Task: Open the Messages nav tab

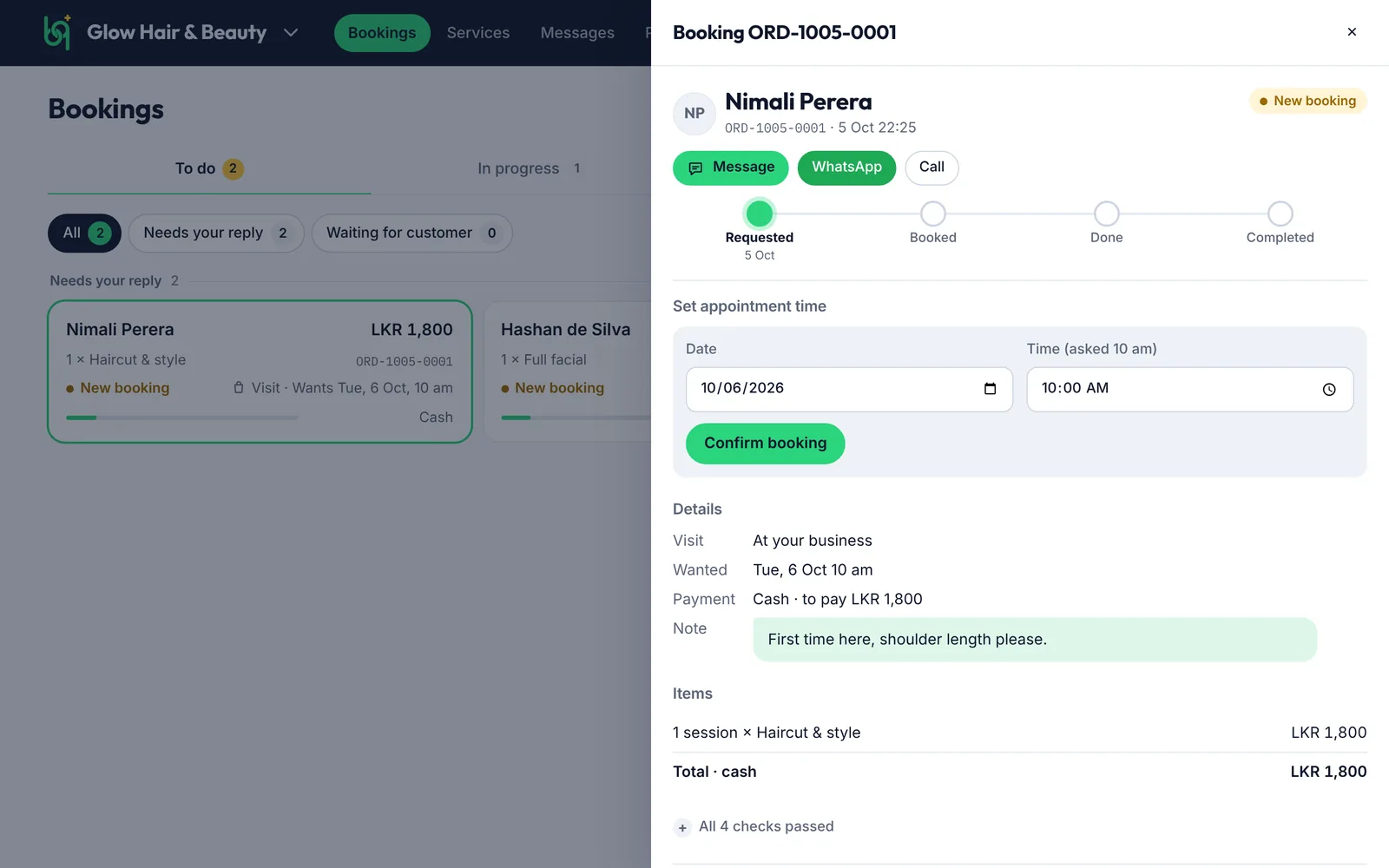Action: (577, 33)
